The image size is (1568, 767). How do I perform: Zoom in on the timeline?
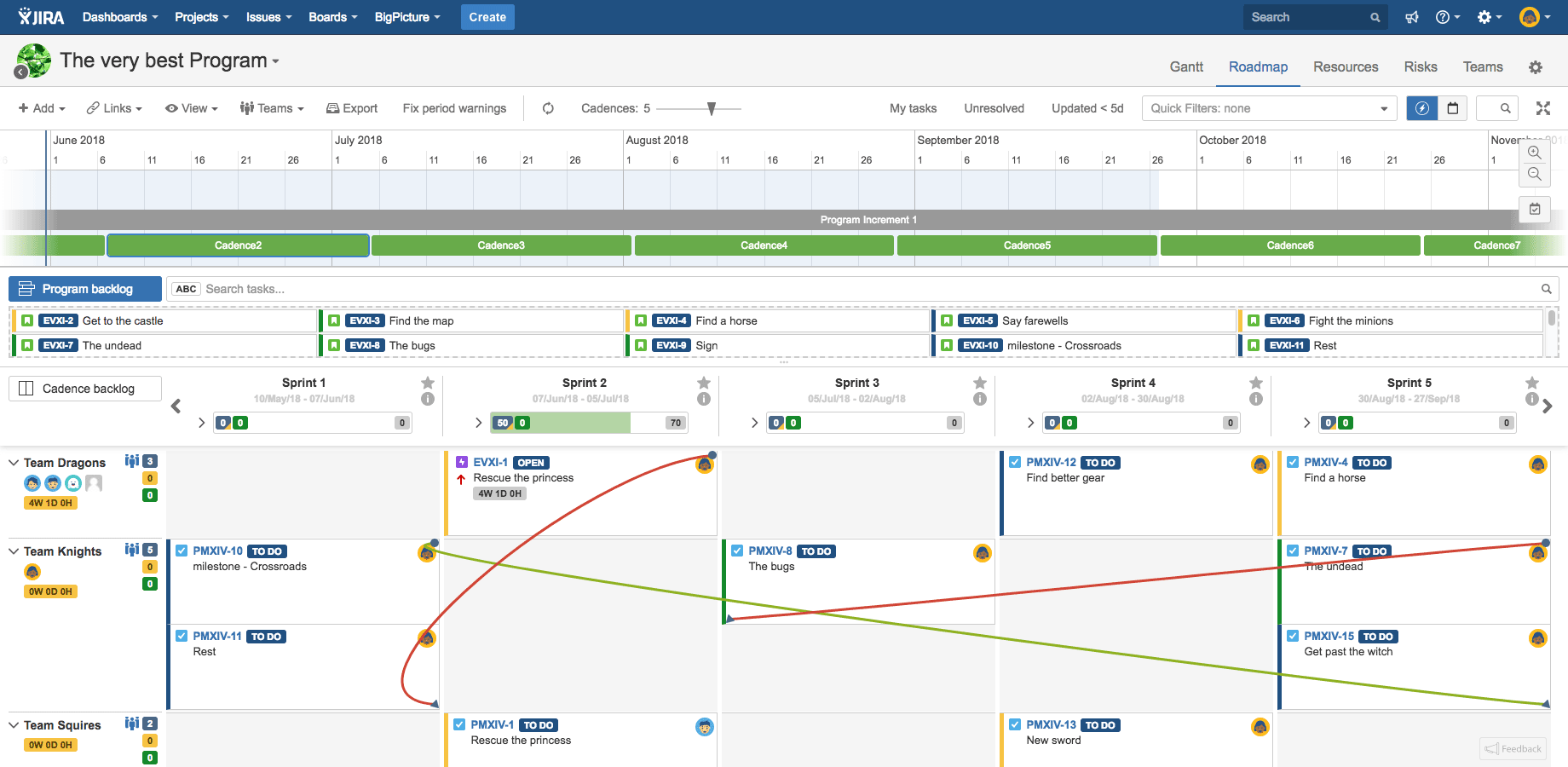click(1534, 153)
